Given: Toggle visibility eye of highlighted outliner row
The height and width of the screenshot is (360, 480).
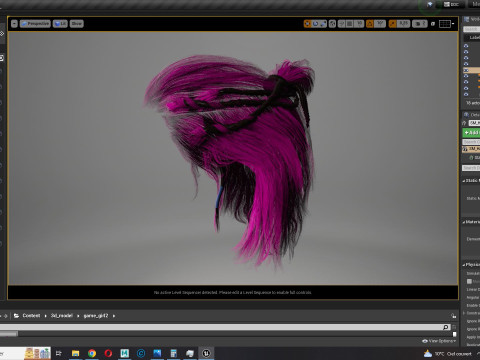Looking at the screenshot, I should tap(466, 70).
